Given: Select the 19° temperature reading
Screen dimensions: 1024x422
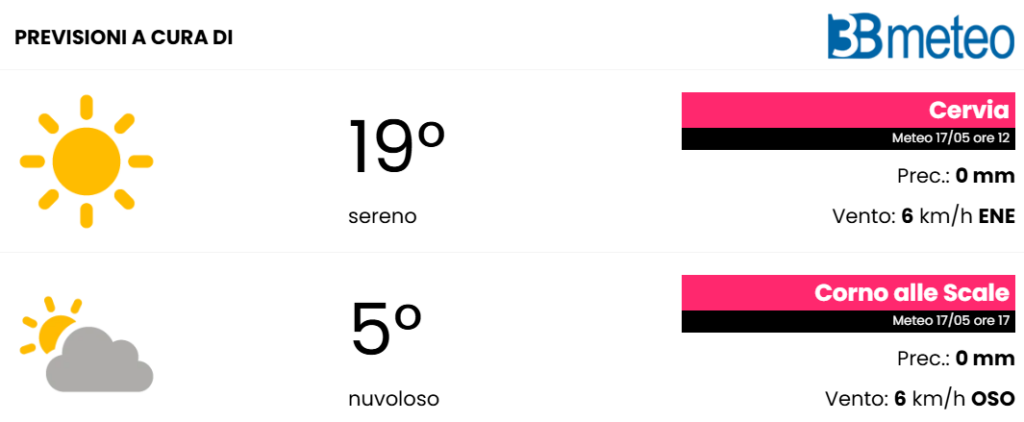Looking at the screenshot, I should [396, 147].
